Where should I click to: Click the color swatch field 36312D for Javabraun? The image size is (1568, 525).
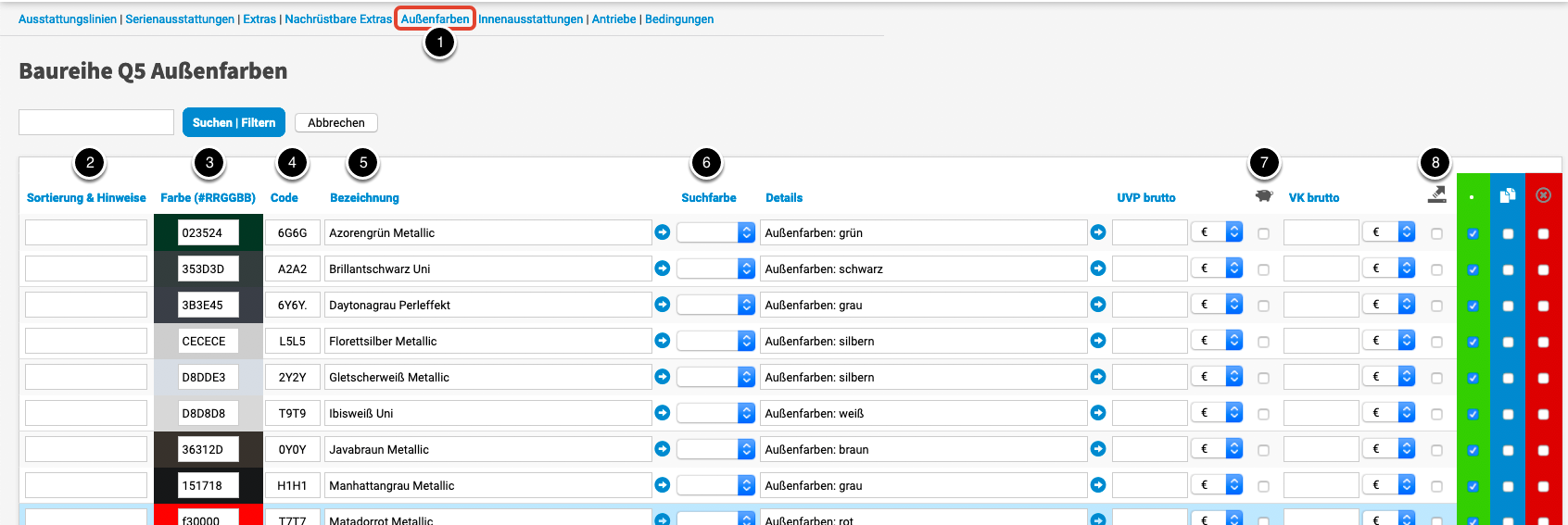tap(208, 449)
